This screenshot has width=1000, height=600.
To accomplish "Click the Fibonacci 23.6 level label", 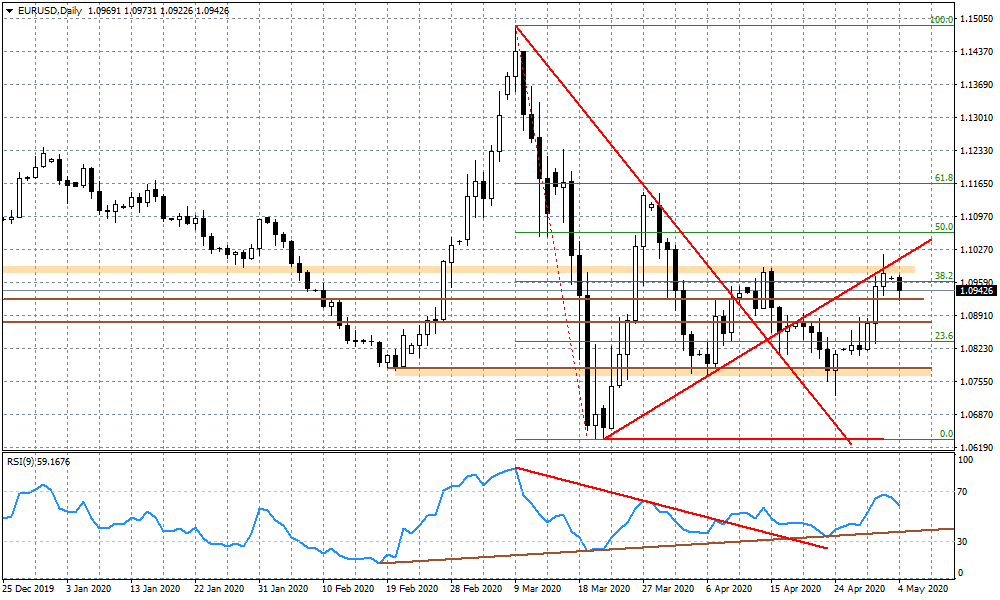I will [x=944, y=335].
